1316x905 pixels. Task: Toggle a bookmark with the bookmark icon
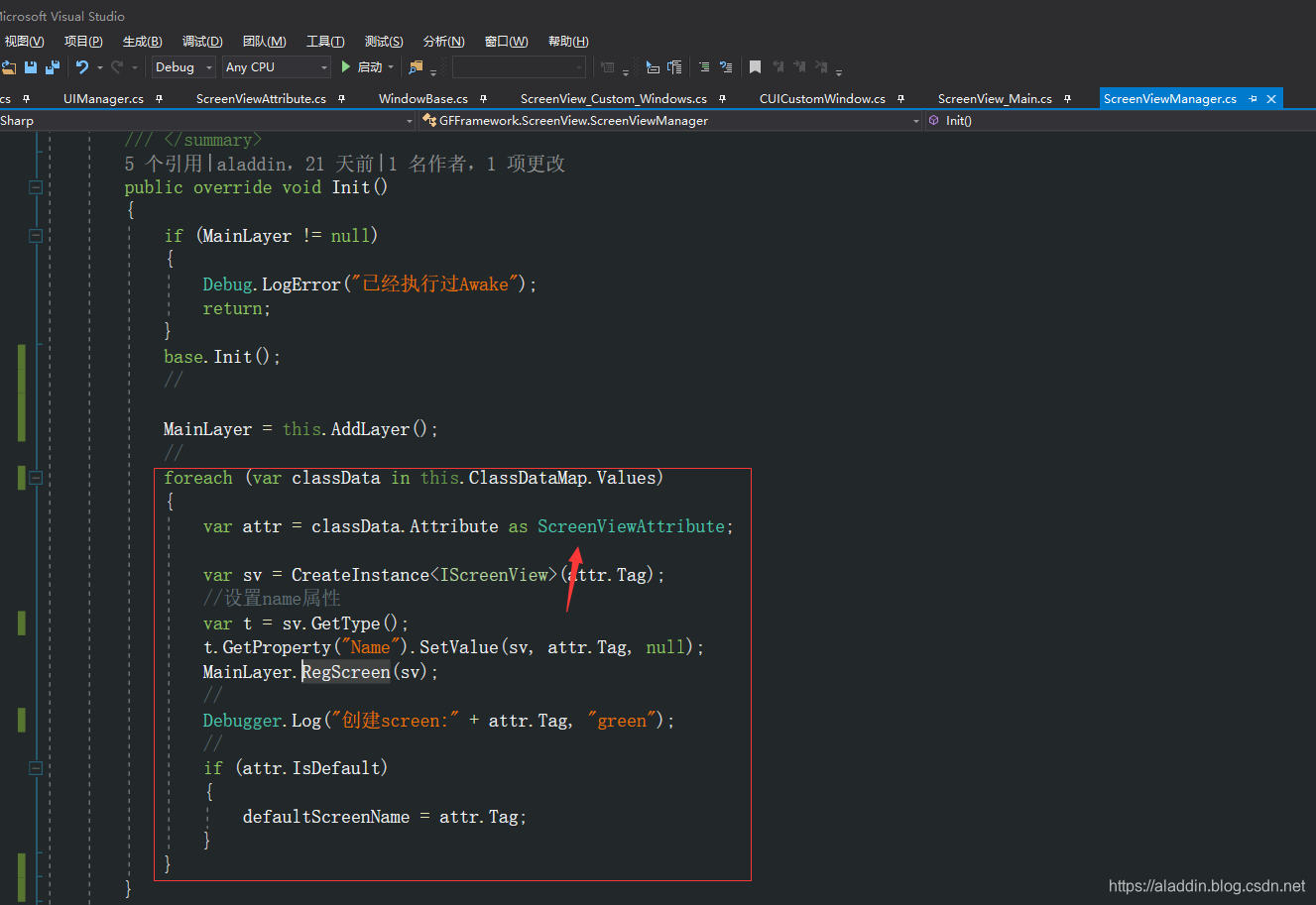click(755, 67)
